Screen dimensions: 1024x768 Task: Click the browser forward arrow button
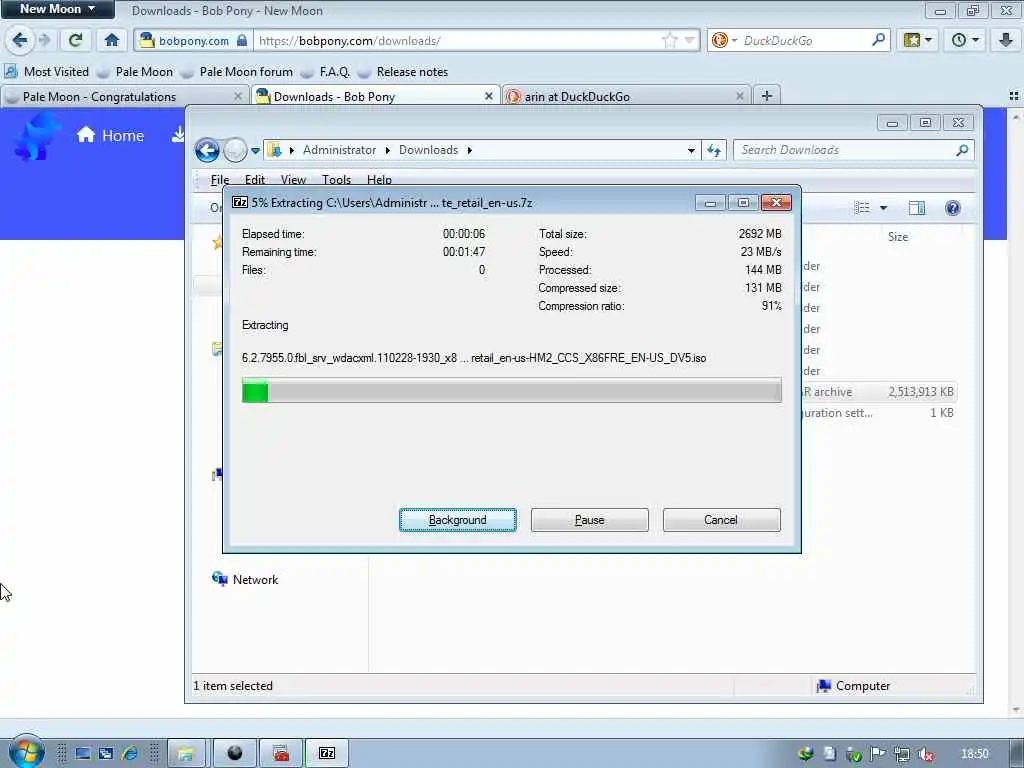(x=44, y=40)
